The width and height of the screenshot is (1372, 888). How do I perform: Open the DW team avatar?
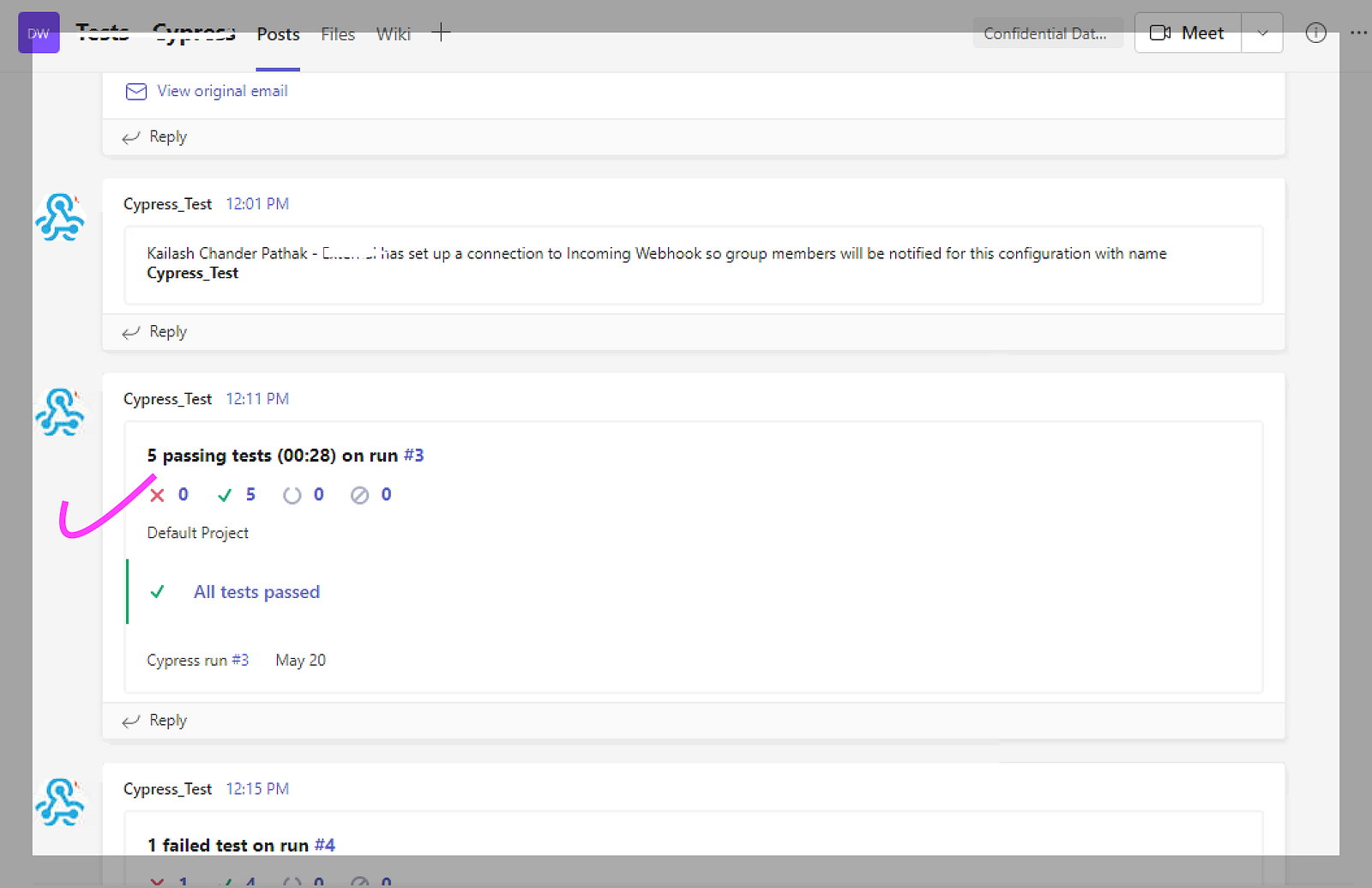pos(39,33)
